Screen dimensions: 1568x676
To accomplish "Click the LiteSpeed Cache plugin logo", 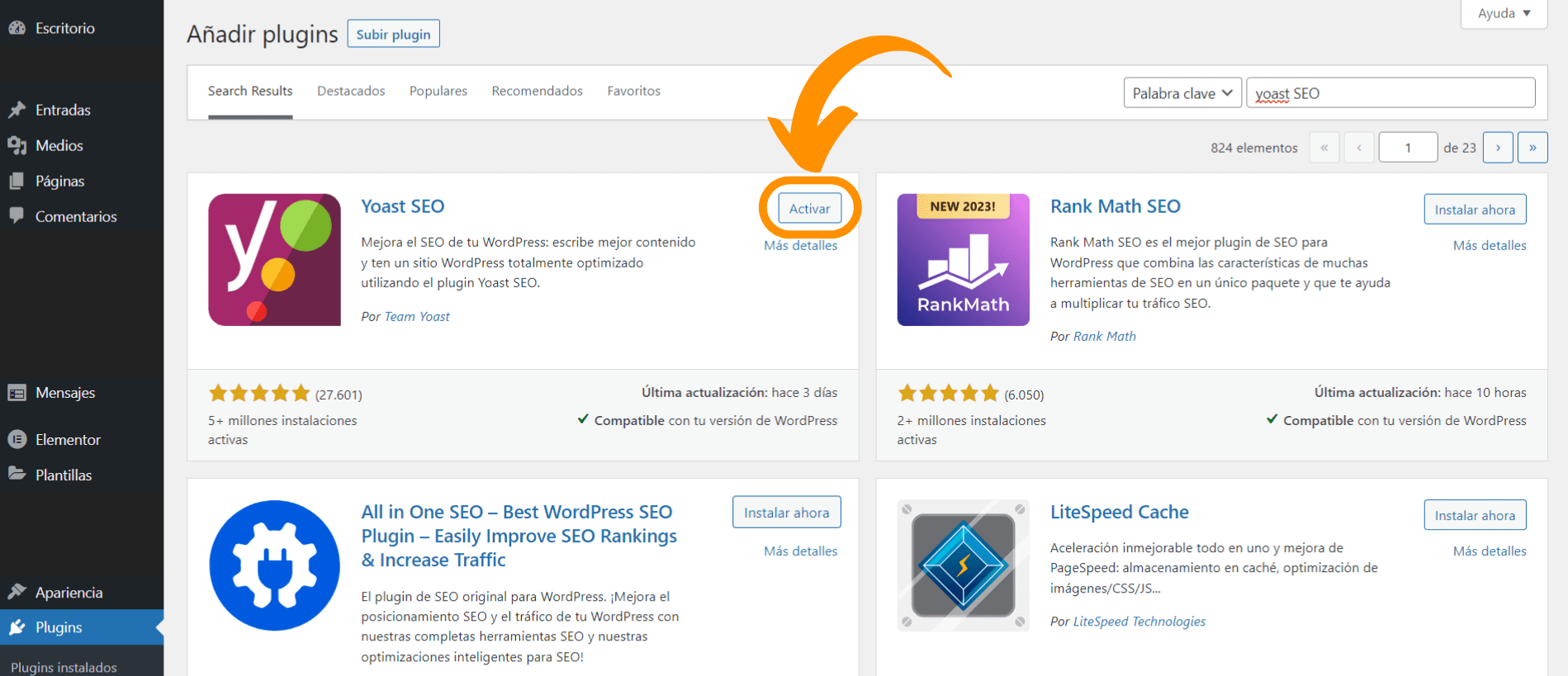I will tap(963, 565).
